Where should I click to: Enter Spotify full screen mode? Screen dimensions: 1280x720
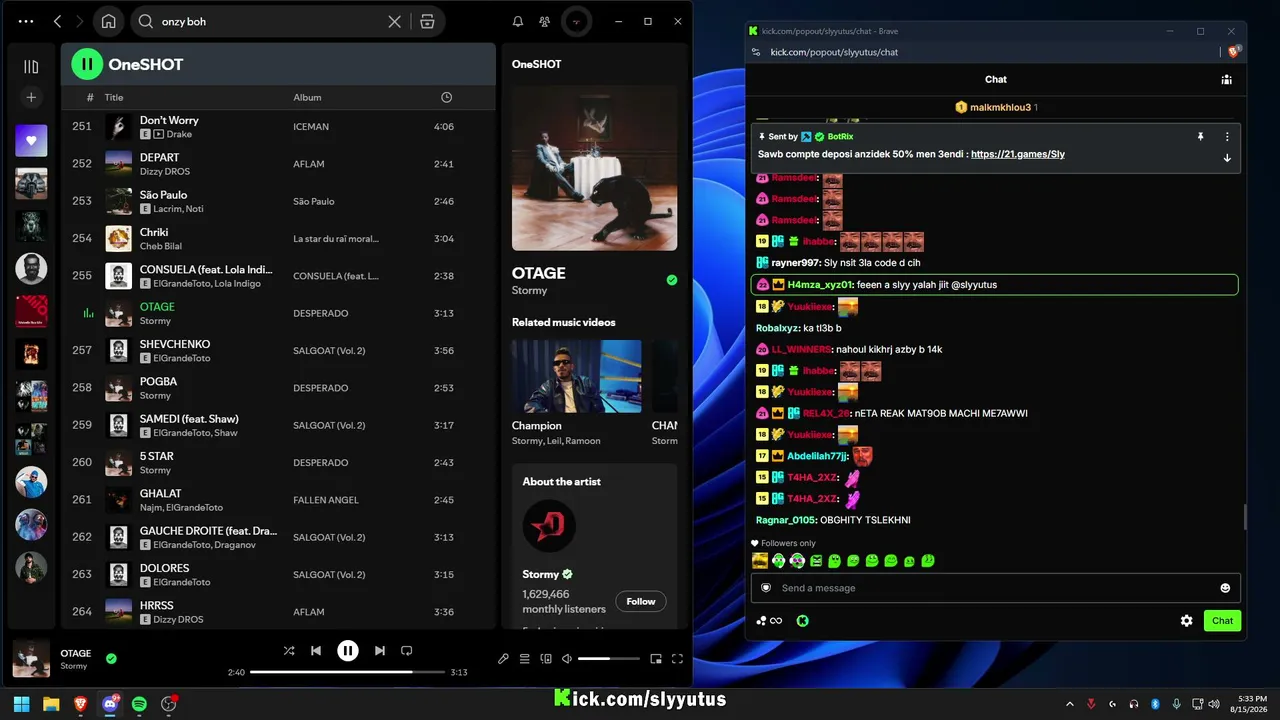[678, 659]
